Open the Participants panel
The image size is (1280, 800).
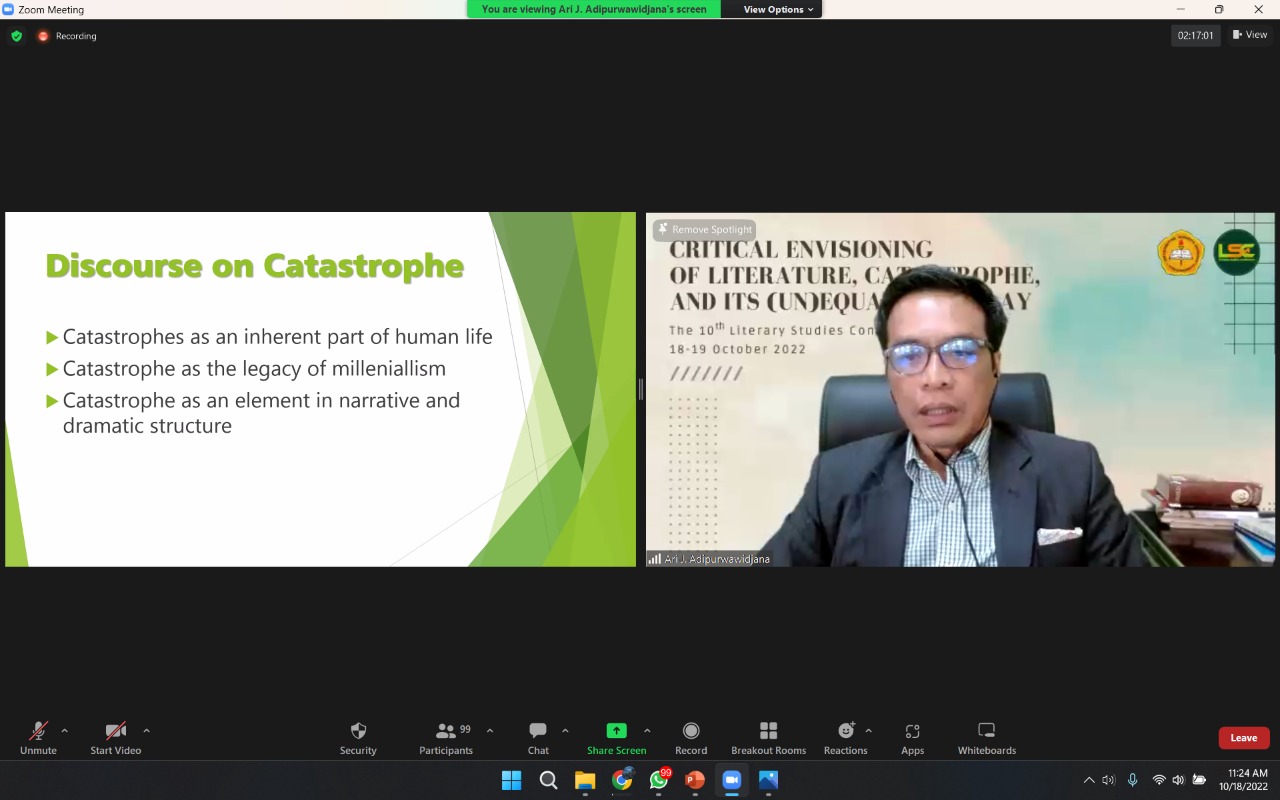[x=446, y=731]
